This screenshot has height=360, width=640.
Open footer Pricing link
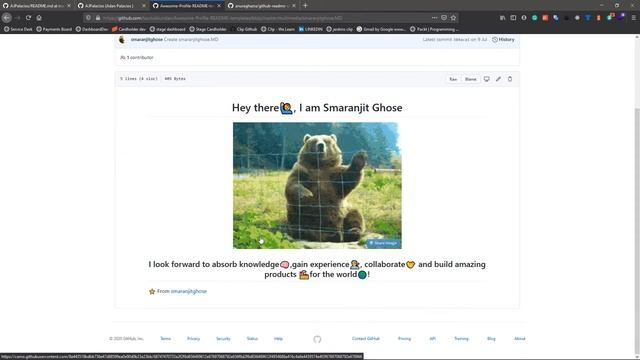(404, 339)
